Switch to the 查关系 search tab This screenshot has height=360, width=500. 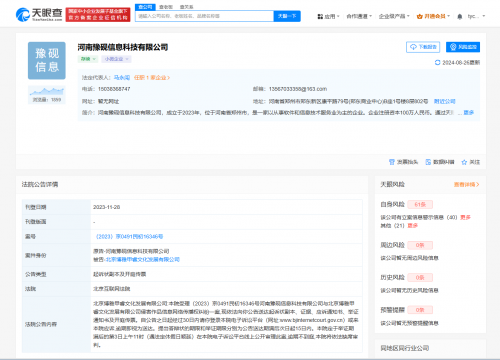(186, 7)
